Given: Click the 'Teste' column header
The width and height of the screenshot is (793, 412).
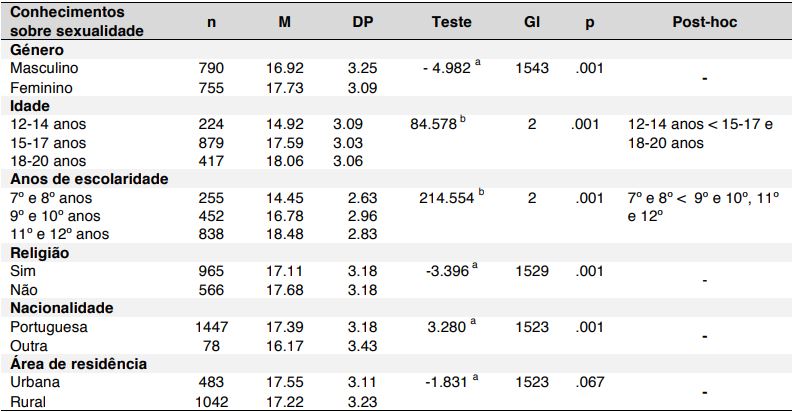Looking at the screenshot, I should (452, 21).
